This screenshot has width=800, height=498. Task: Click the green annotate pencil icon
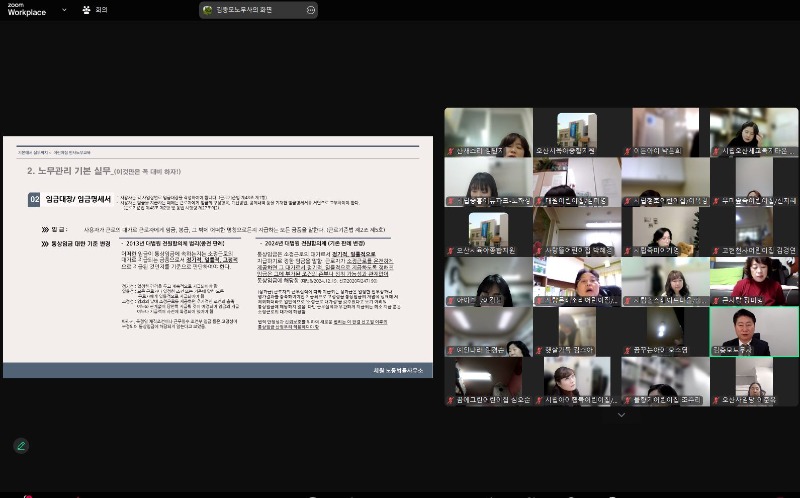coord(20,446)
